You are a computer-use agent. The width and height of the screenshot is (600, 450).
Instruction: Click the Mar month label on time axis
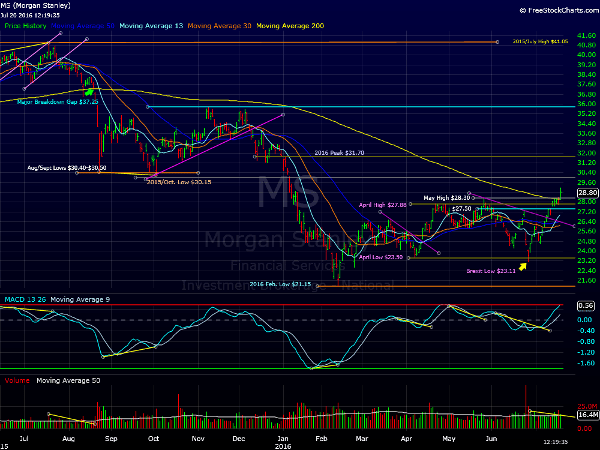coord(362,439)
